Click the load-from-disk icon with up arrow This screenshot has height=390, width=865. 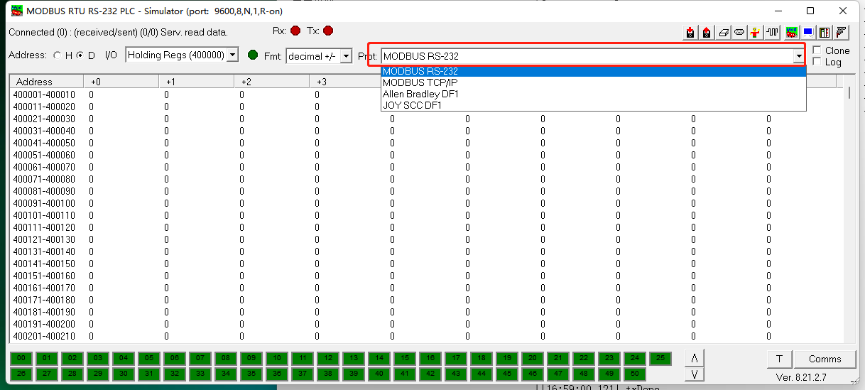point(707,33)
